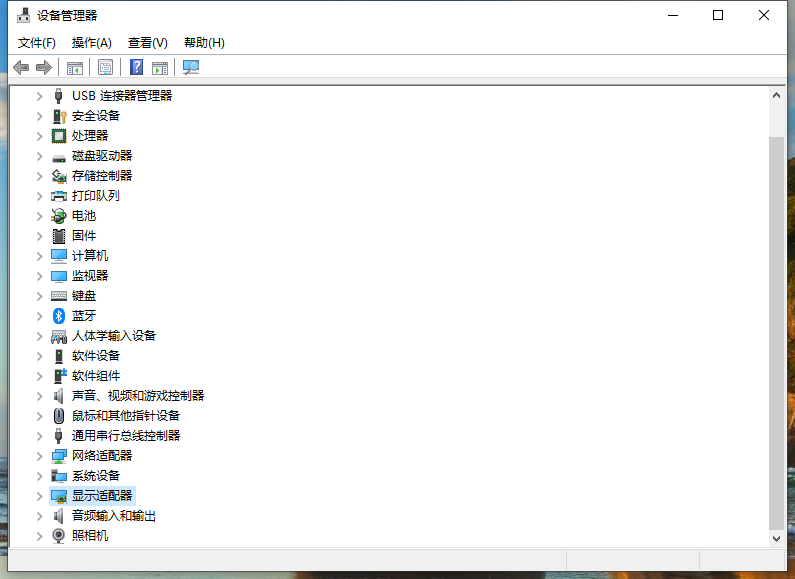This screenshot has height=579, width=795.
Task: Expand the 磁盘驱动器 category chevron
Action: 39,156
